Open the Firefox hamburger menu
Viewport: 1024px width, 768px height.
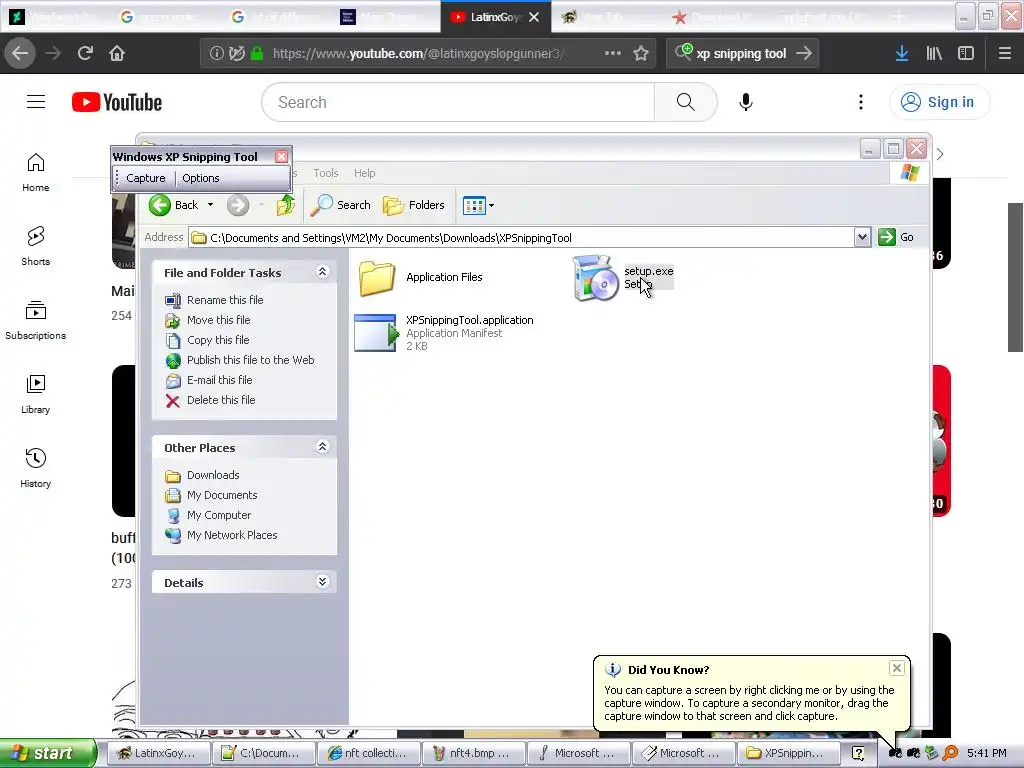(1005, 53)
